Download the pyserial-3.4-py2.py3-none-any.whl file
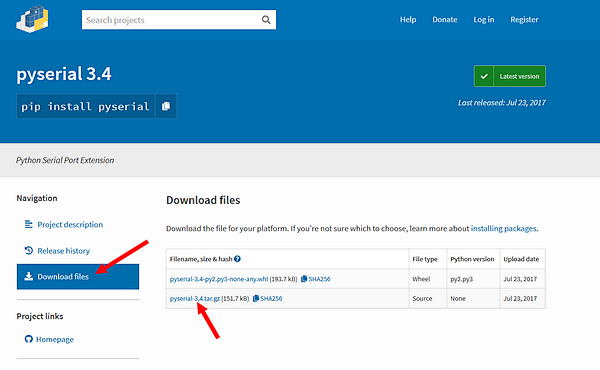The image size is (600, 370). coord(219,279)
